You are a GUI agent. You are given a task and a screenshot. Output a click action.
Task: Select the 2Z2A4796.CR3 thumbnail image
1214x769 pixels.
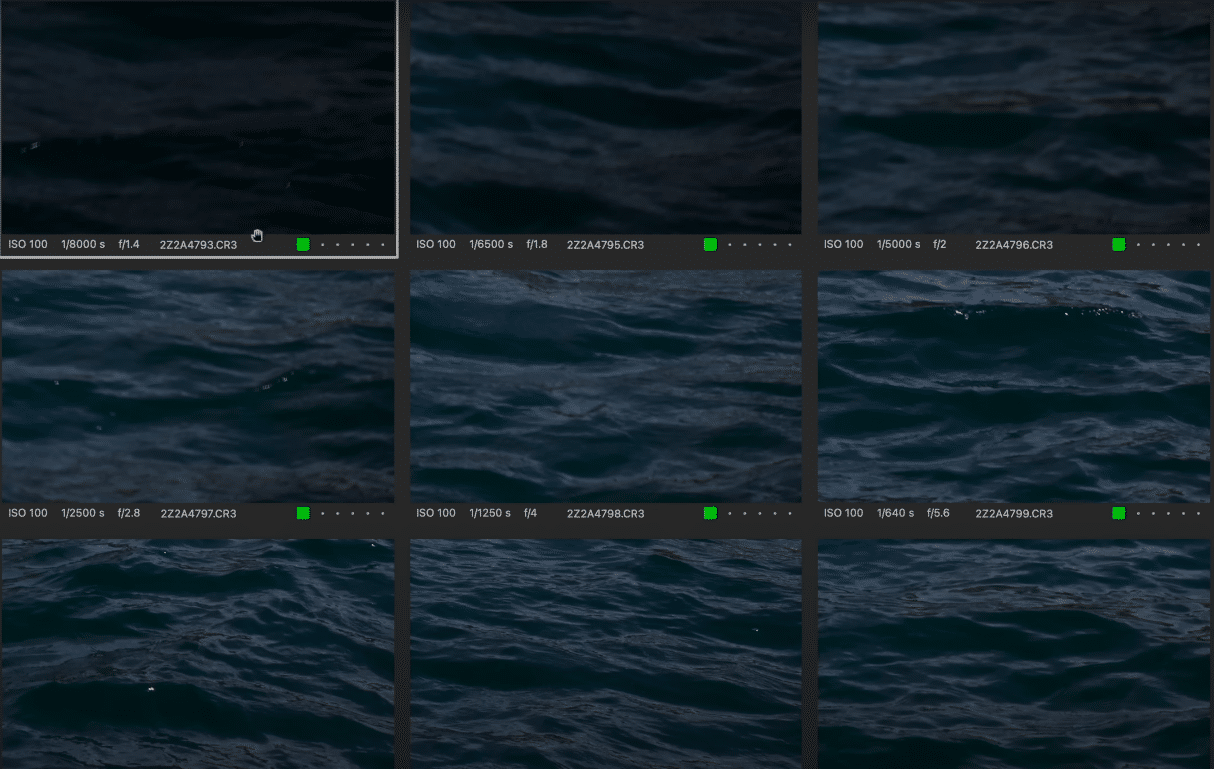tap(1014, 117)
